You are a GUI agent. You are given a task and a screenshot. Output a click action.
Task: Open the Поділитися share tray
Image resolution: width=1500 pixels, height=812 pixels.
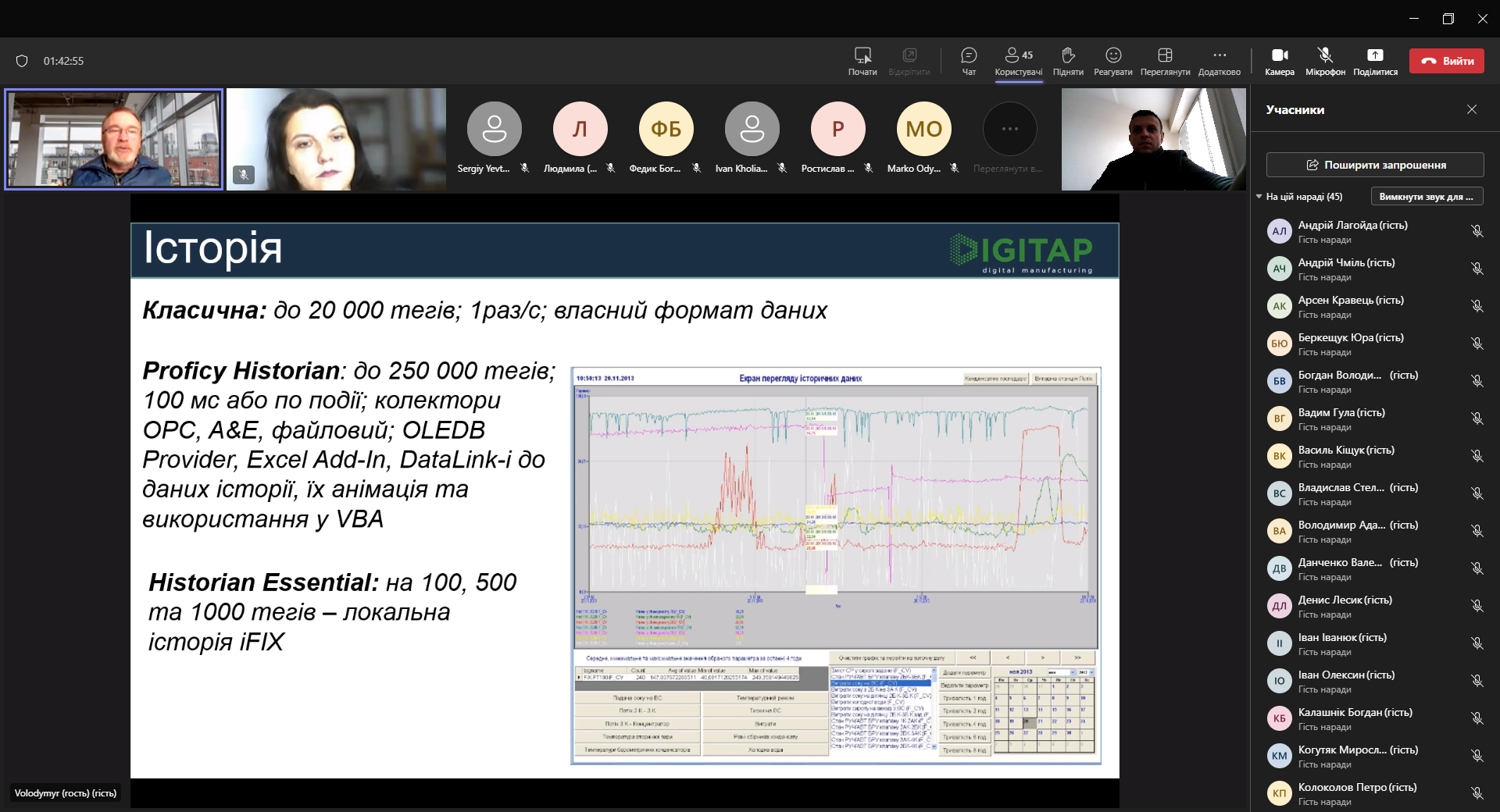[1375, 61]
